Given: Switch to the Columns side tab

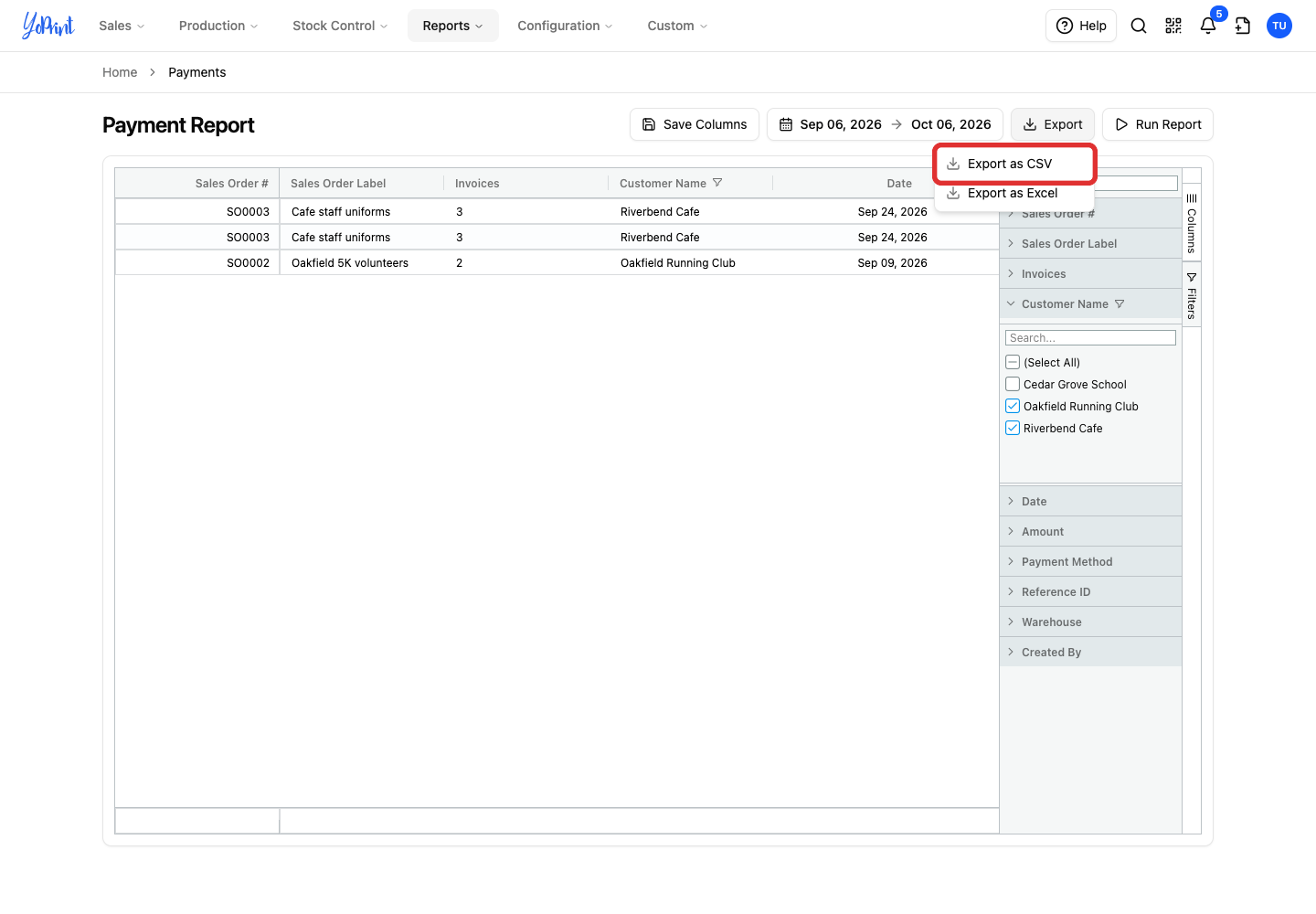Looking at the screenshot, I should 1192,223.
